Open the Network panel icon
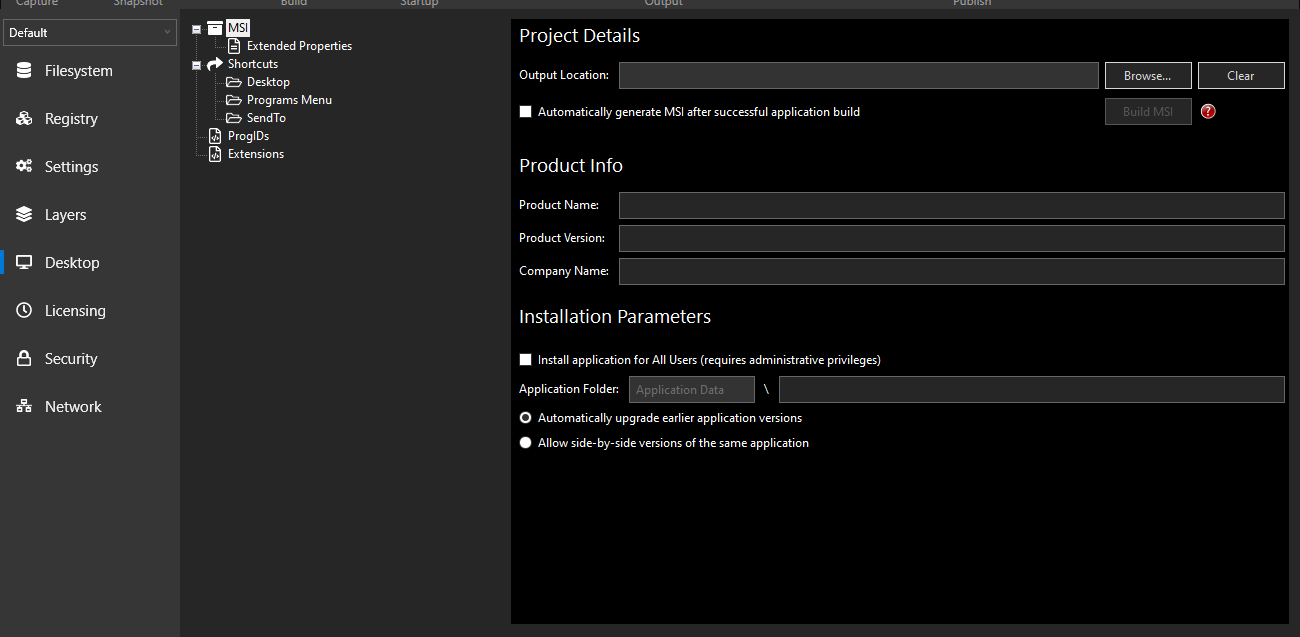This screenshot has width=1300, height=637. click(x=24, y=406)
